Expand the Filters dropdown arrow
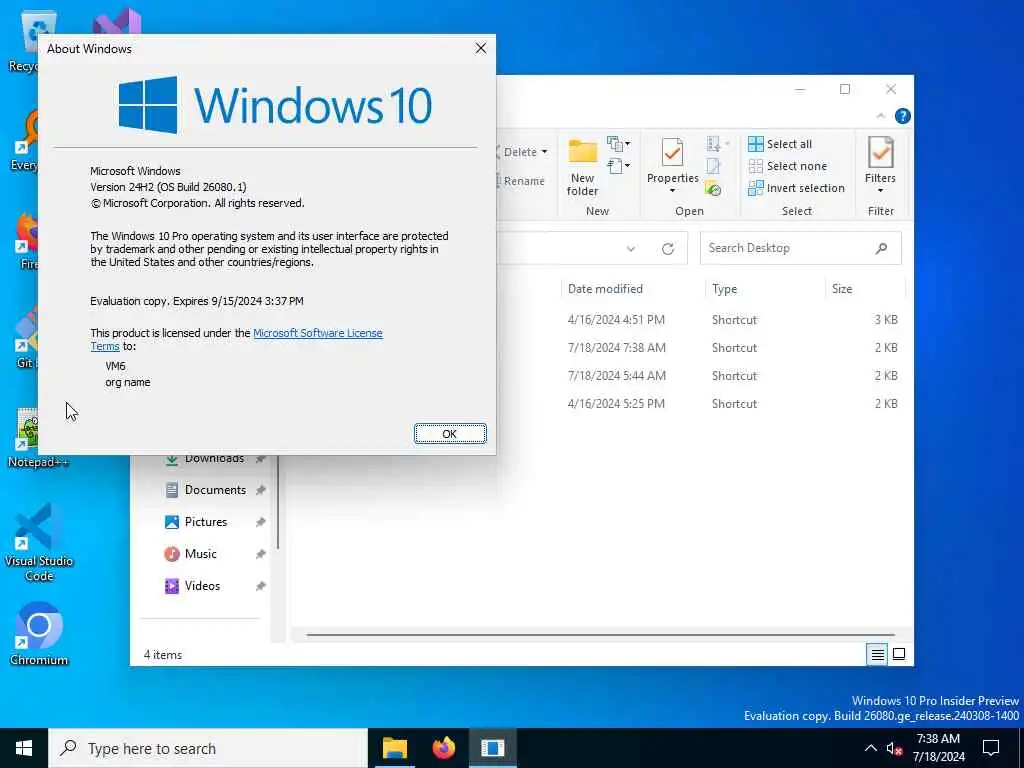The image size is (1024, 768). click(x=880, y=191)
